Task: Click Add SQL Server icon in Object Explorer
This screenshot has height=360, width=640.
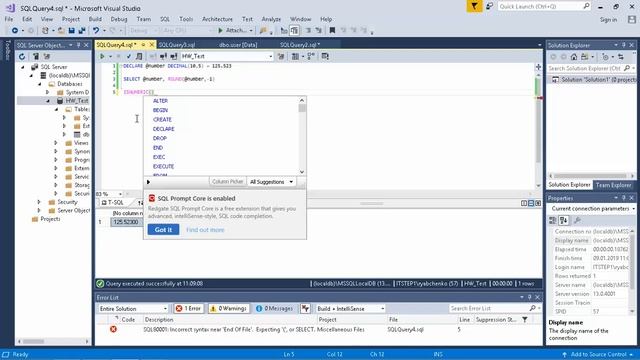Action: [x=36, y=57]
